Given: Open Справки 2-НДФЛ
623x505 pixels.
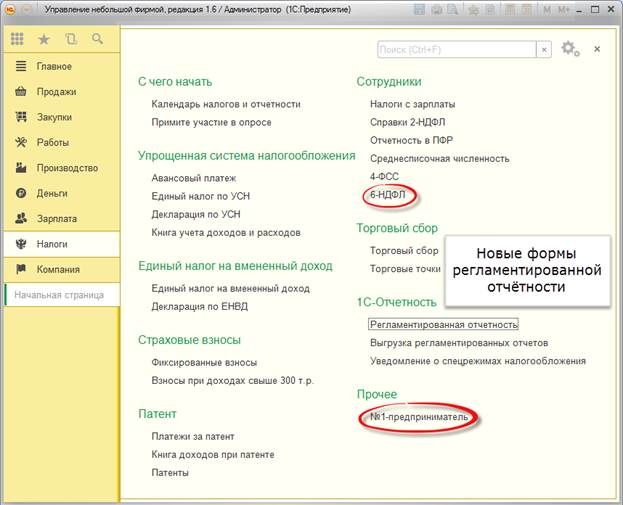Looking at the screenshot, I should (x=407, y=122).
